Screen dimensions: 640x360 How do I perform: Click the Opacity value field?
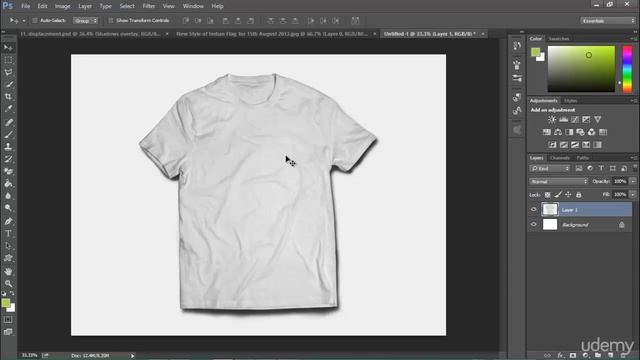pos(620,181)
